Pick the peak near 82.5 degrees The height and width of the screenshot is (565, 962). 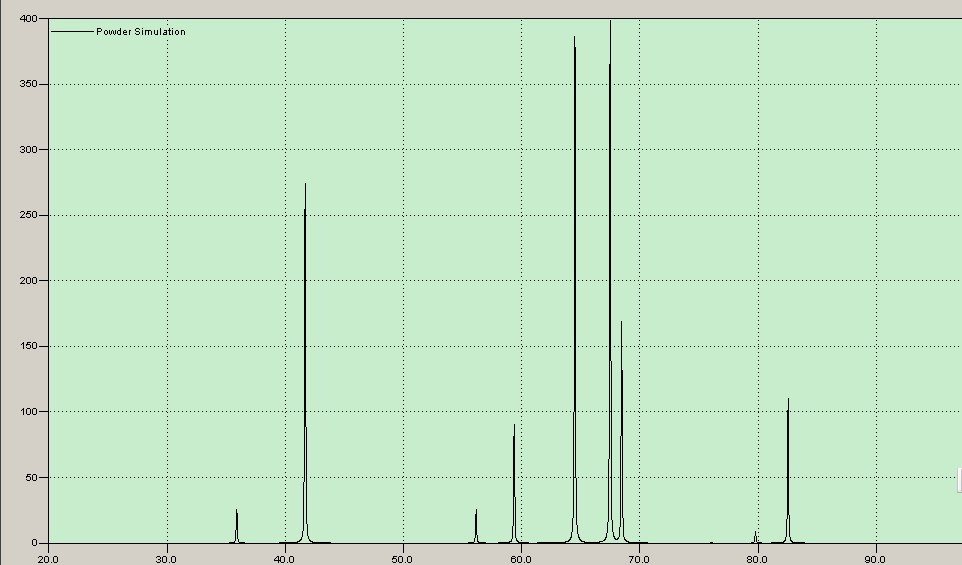tap(788, 471)
